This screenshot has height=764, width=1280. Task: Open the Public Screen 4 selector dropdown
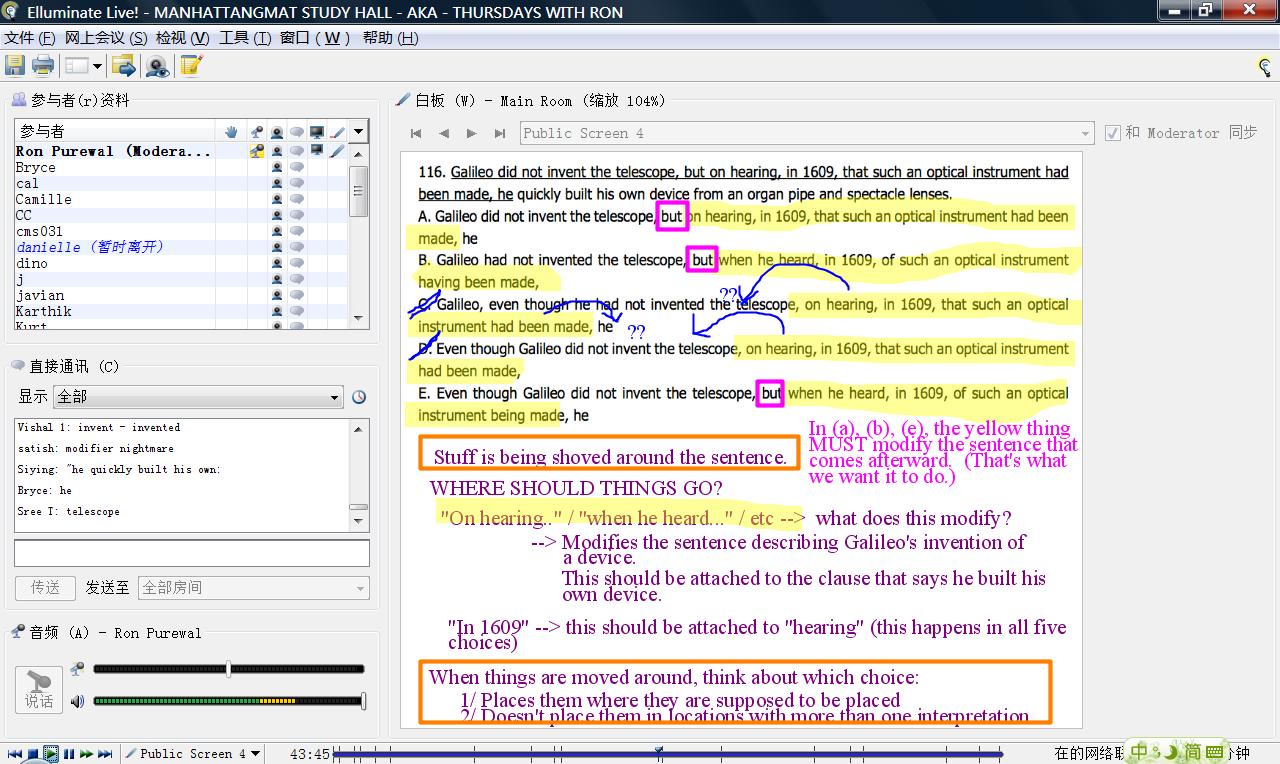click(807, 133)
